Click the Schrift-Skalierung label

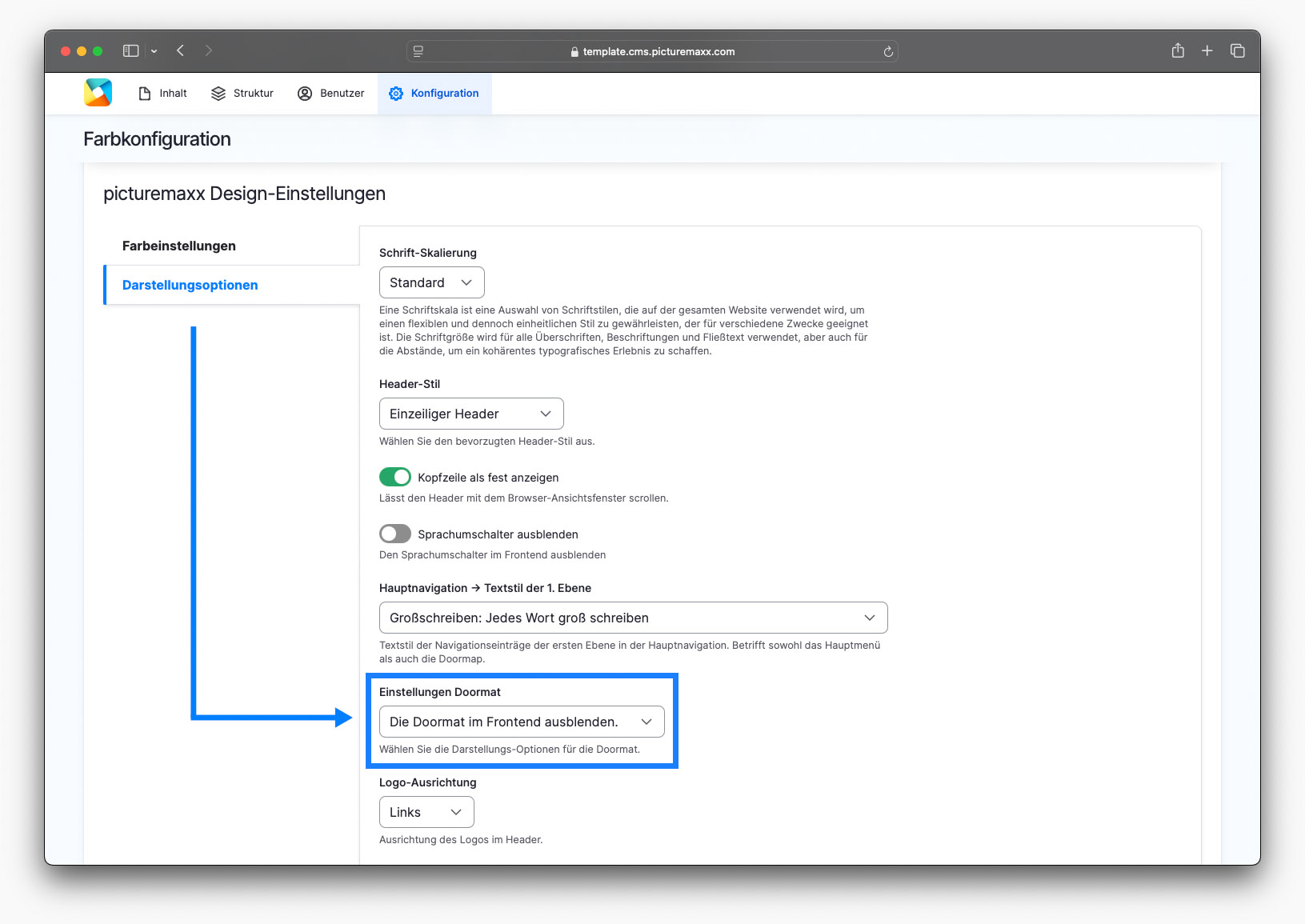(428, 253)
